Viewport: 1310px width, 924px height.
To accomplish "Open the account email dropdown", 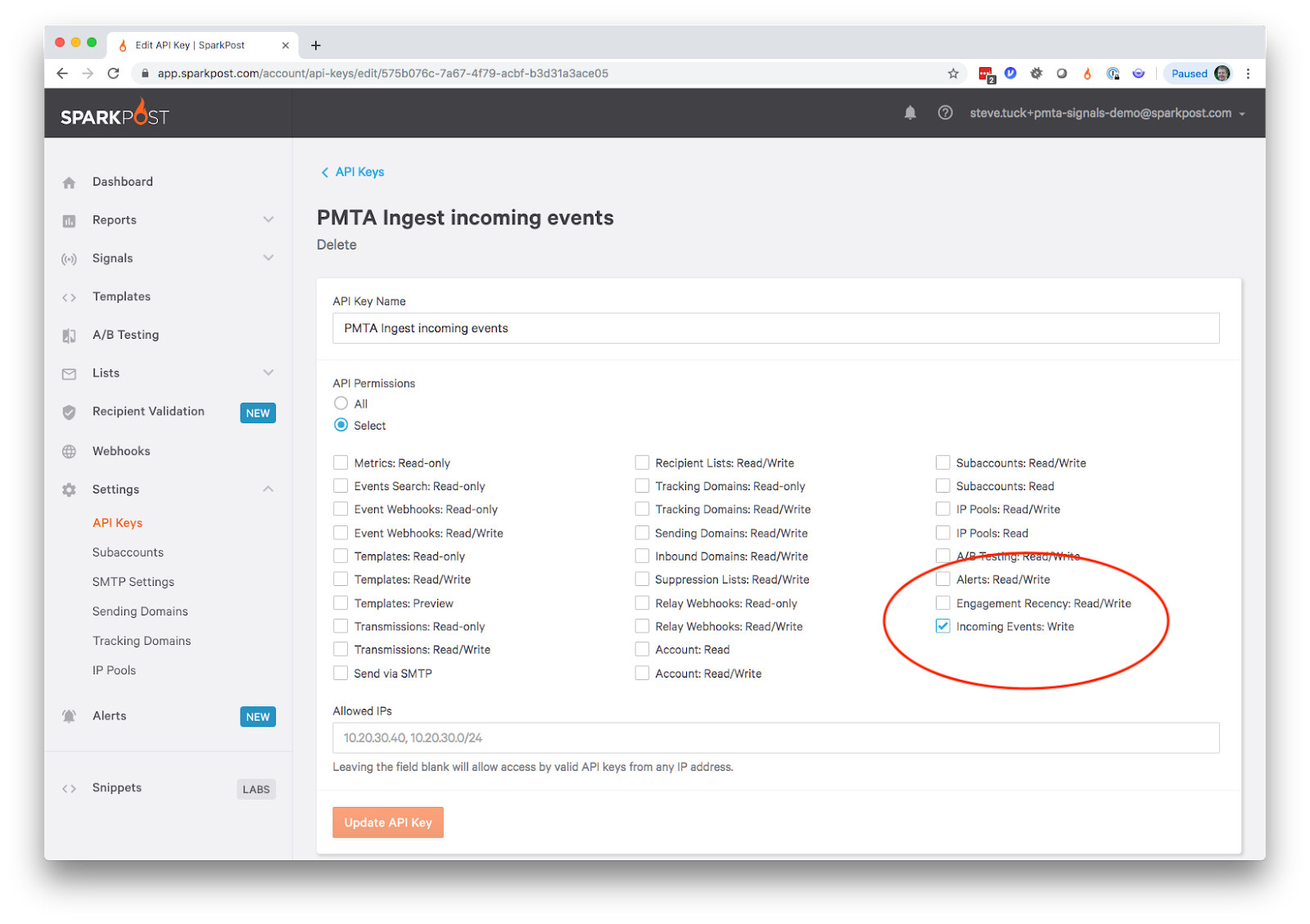I will (1107, 113).
